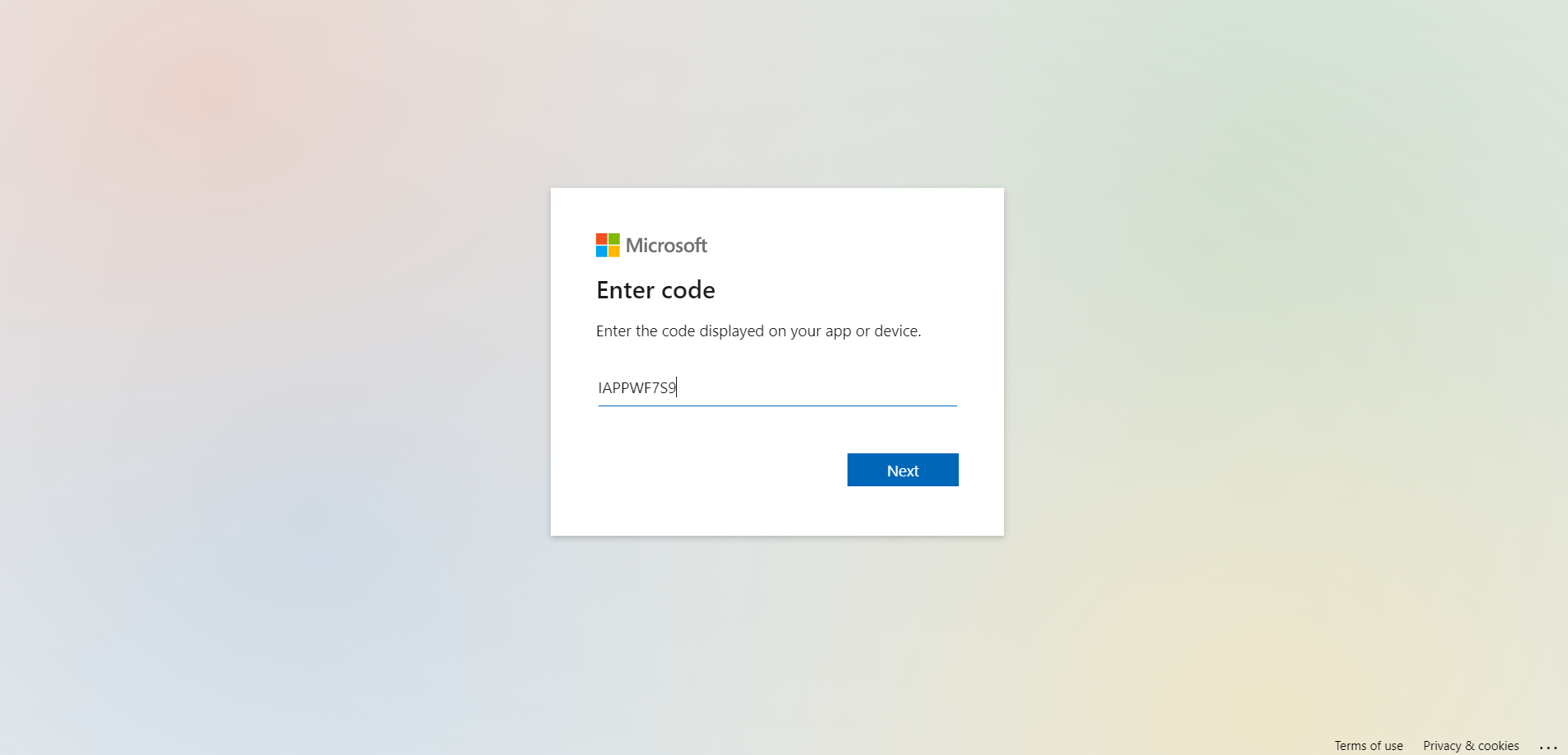
Task: Click the blue square in Microsoft logo
Action: [602, 251]
